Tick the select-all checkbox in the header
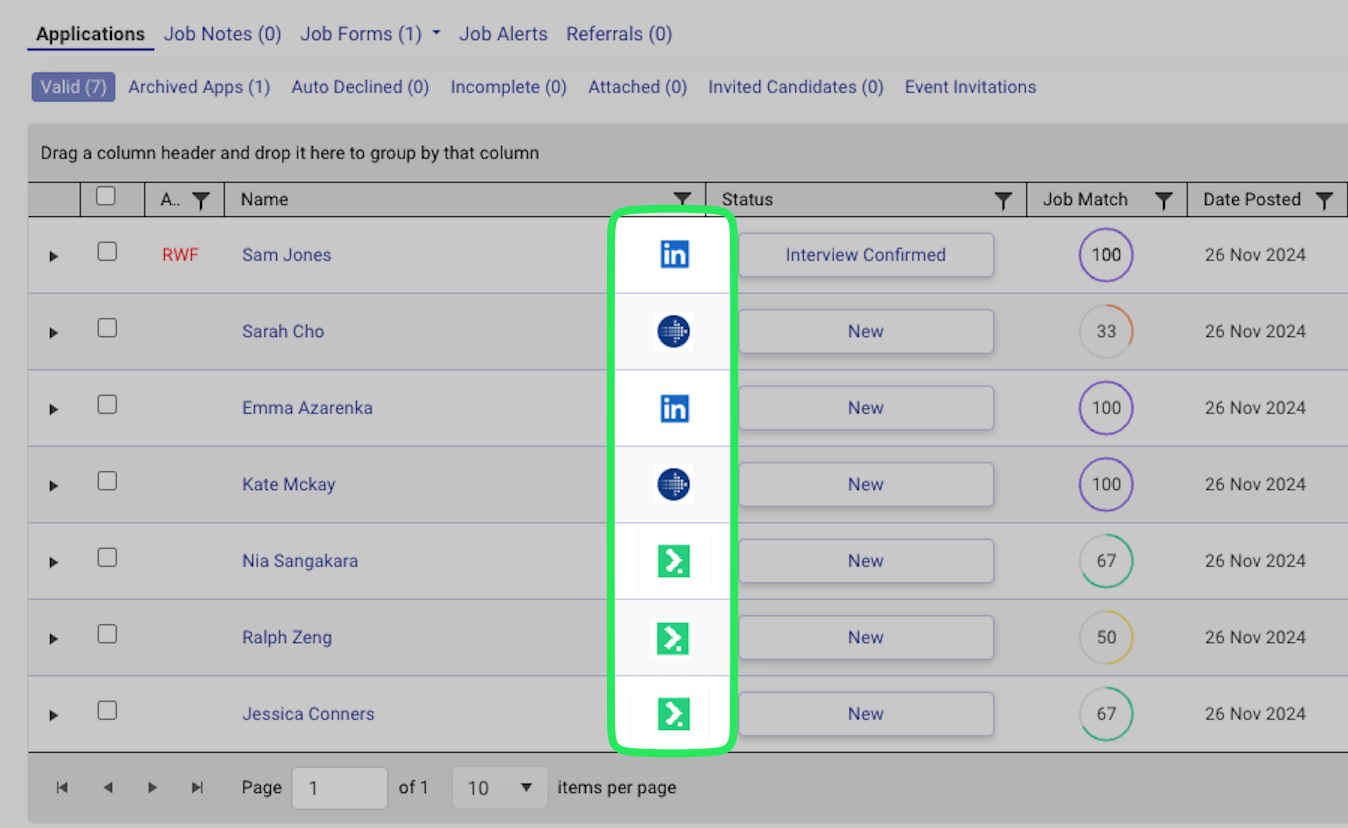The height and width of the screenshot is (828, 1348). click(x=106, y=197)
